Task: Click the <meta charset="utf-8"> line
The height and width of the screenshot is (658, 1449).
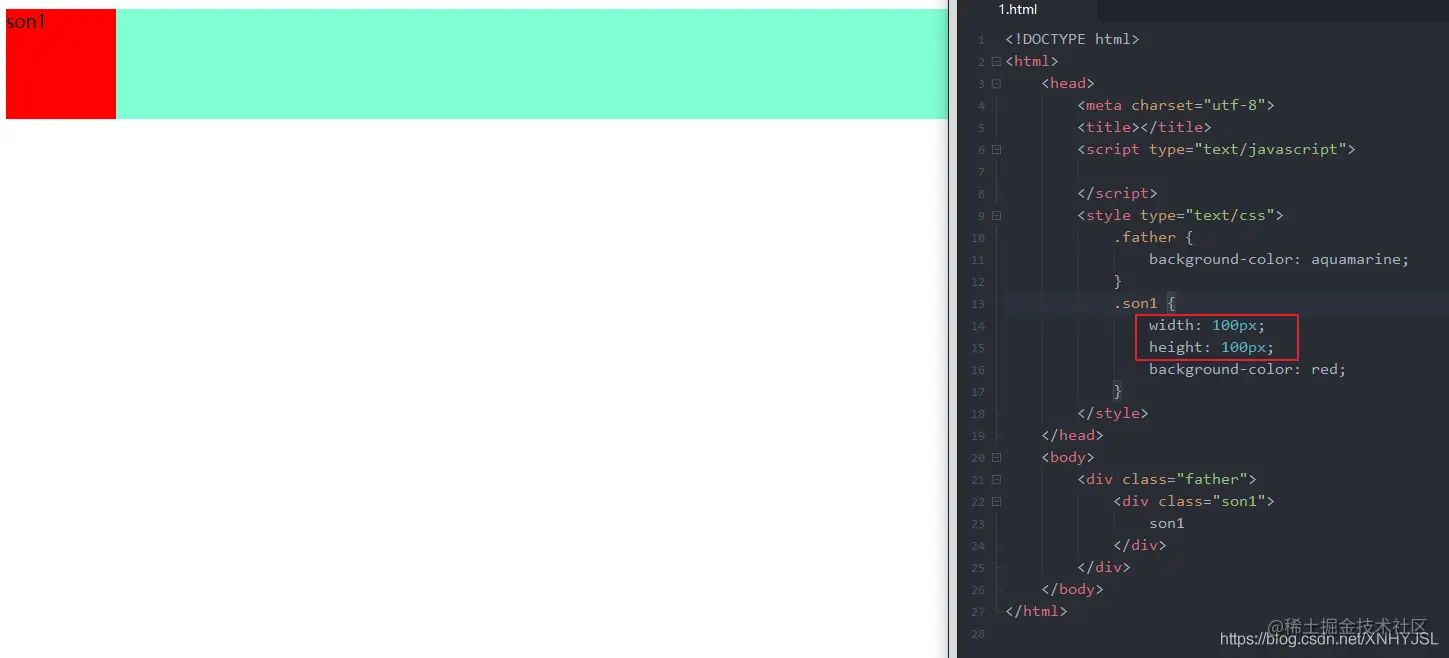Action: coord(1176,105)
